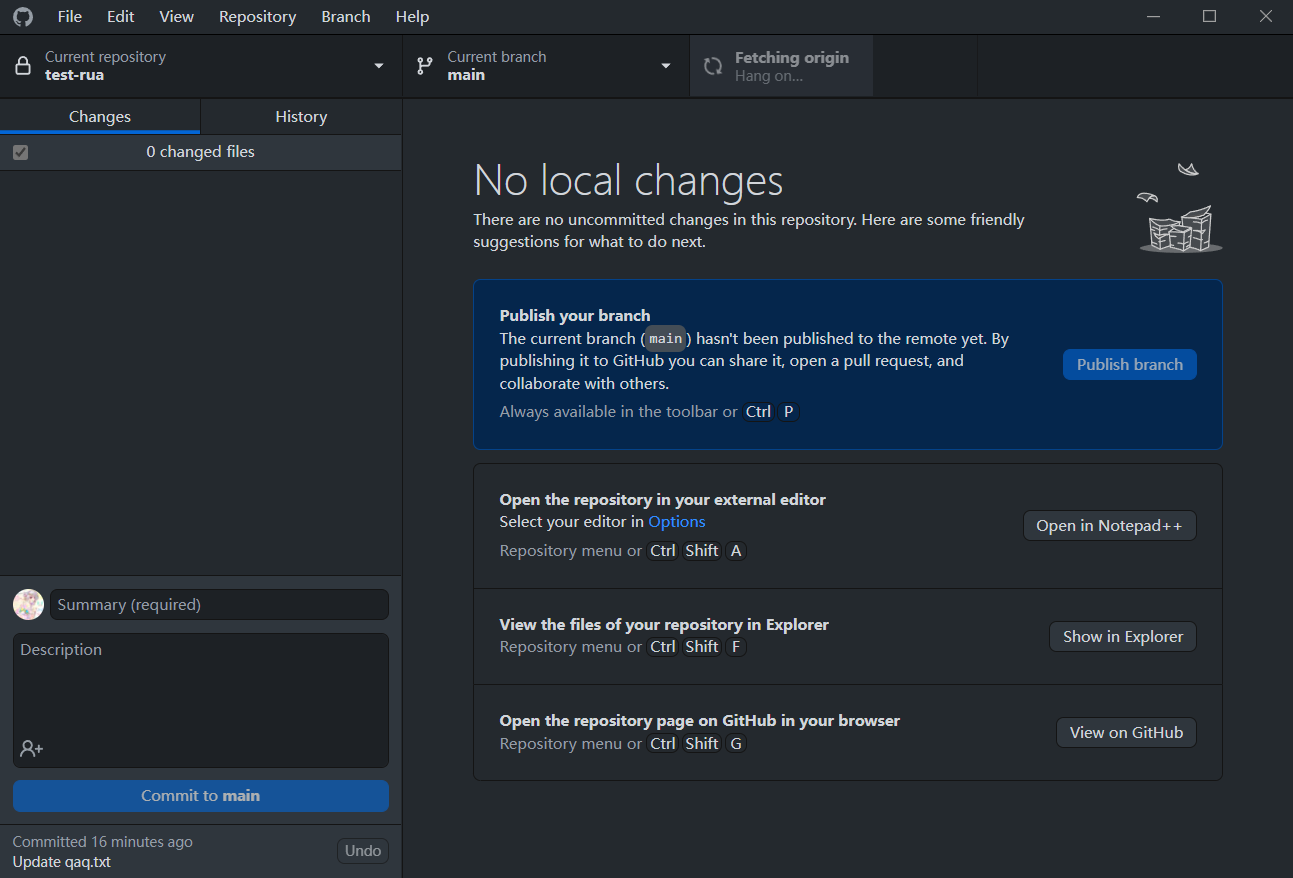This screenshot has height=878, width=1293.
Task: Click the add co-authors icon in Description
Action: (x=31, y=748)
